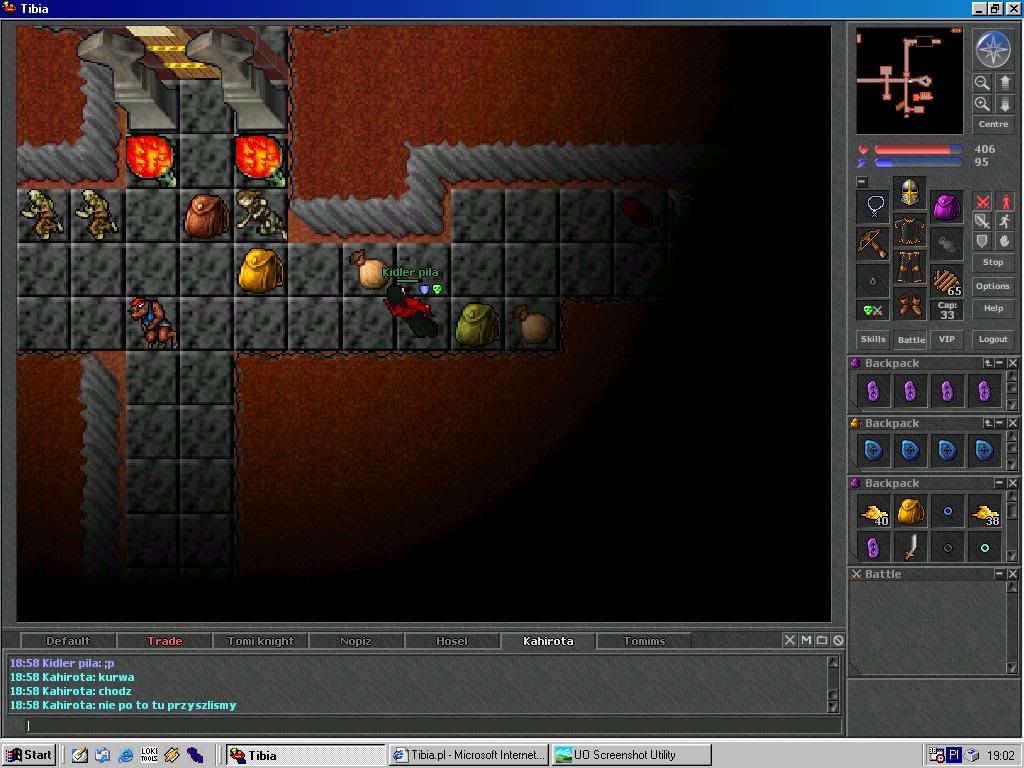The width and height of the screenshot is (1024, 768).
Task: Click the amulet necklace slot
Action: (x=874, y=207)
